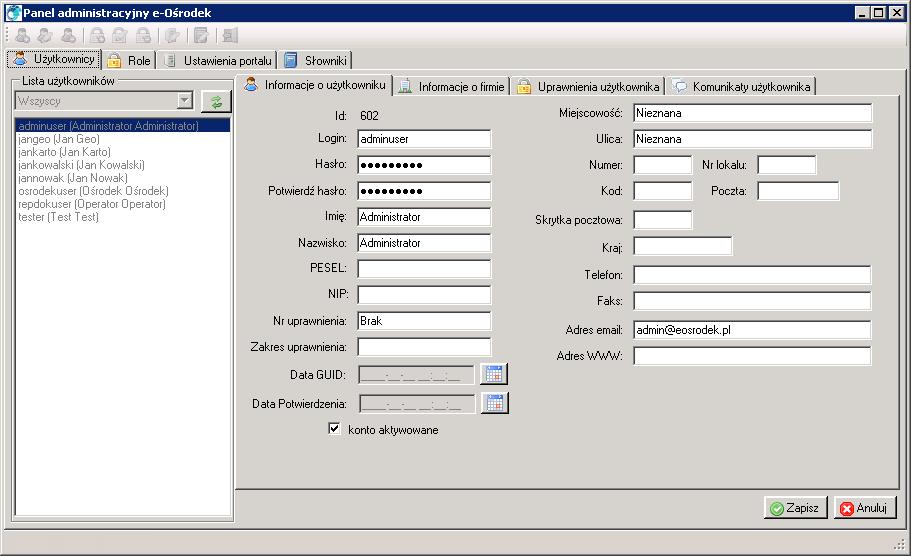Select jankowalski (Jan Kowalski) user
This screenshot has height=556, width=911.
point(123,165)
